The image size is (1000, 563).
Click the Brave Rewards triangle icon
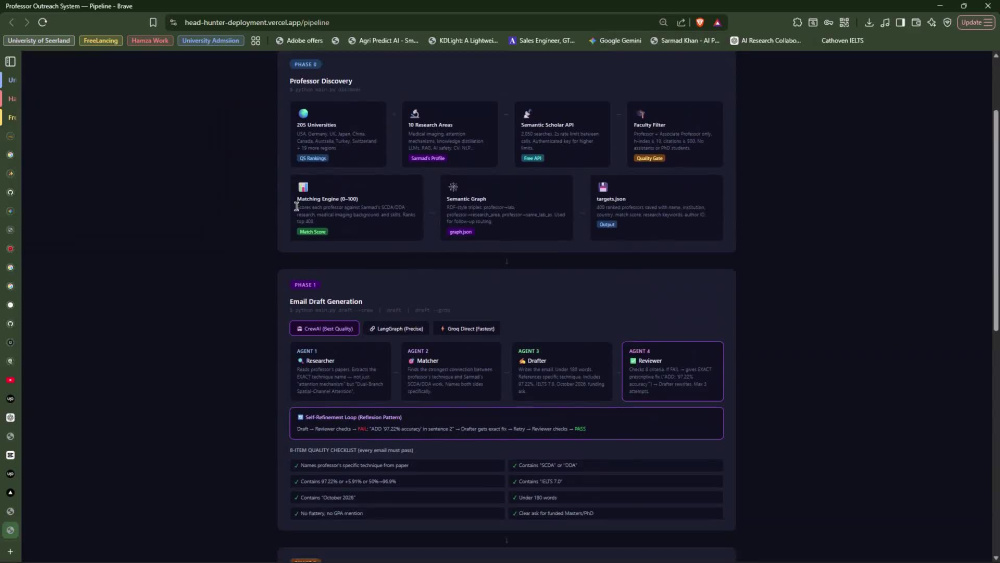coord(717,22)
